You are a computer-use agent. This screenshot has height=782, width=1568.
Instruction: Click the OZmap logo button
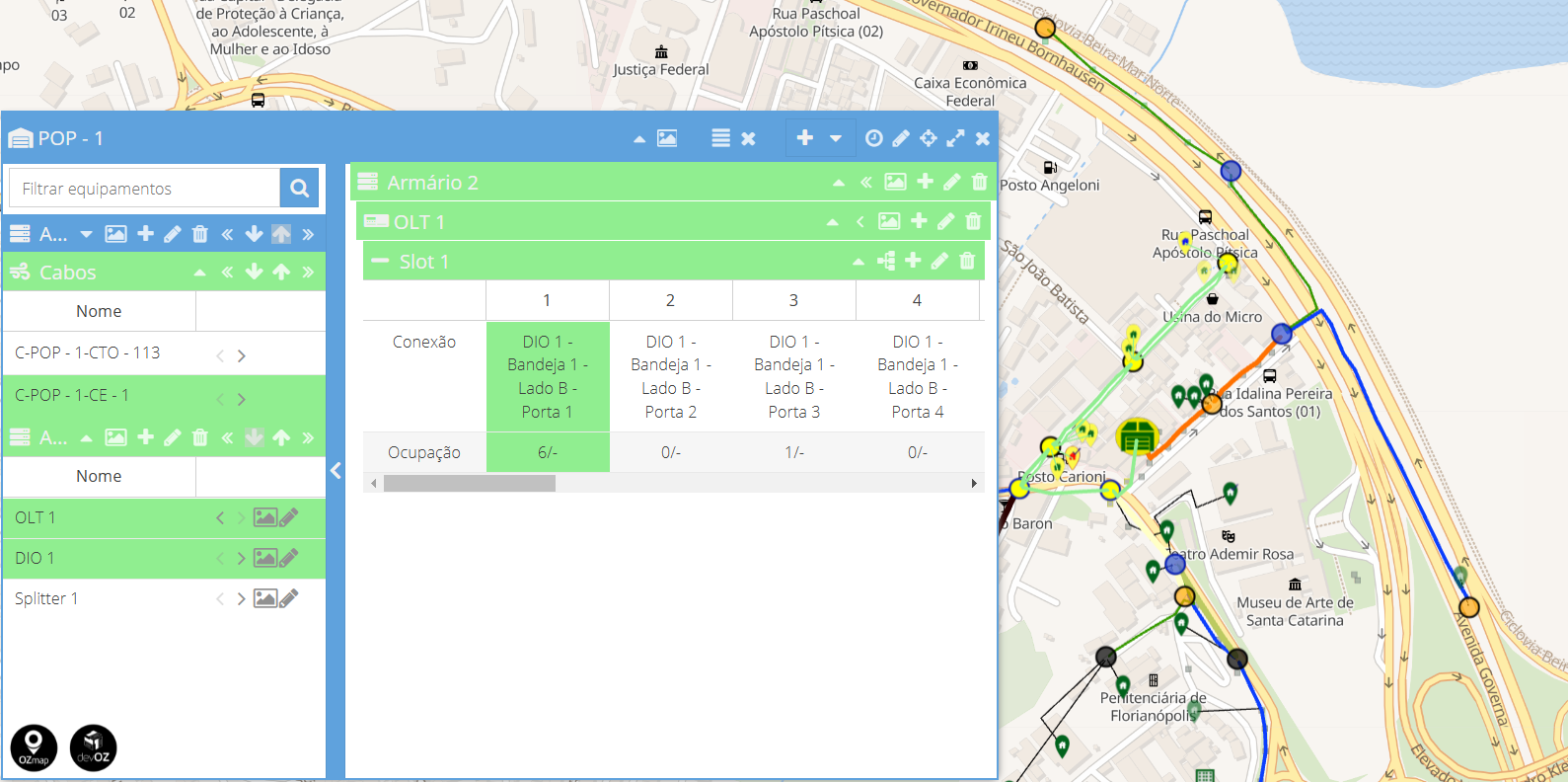34,747
